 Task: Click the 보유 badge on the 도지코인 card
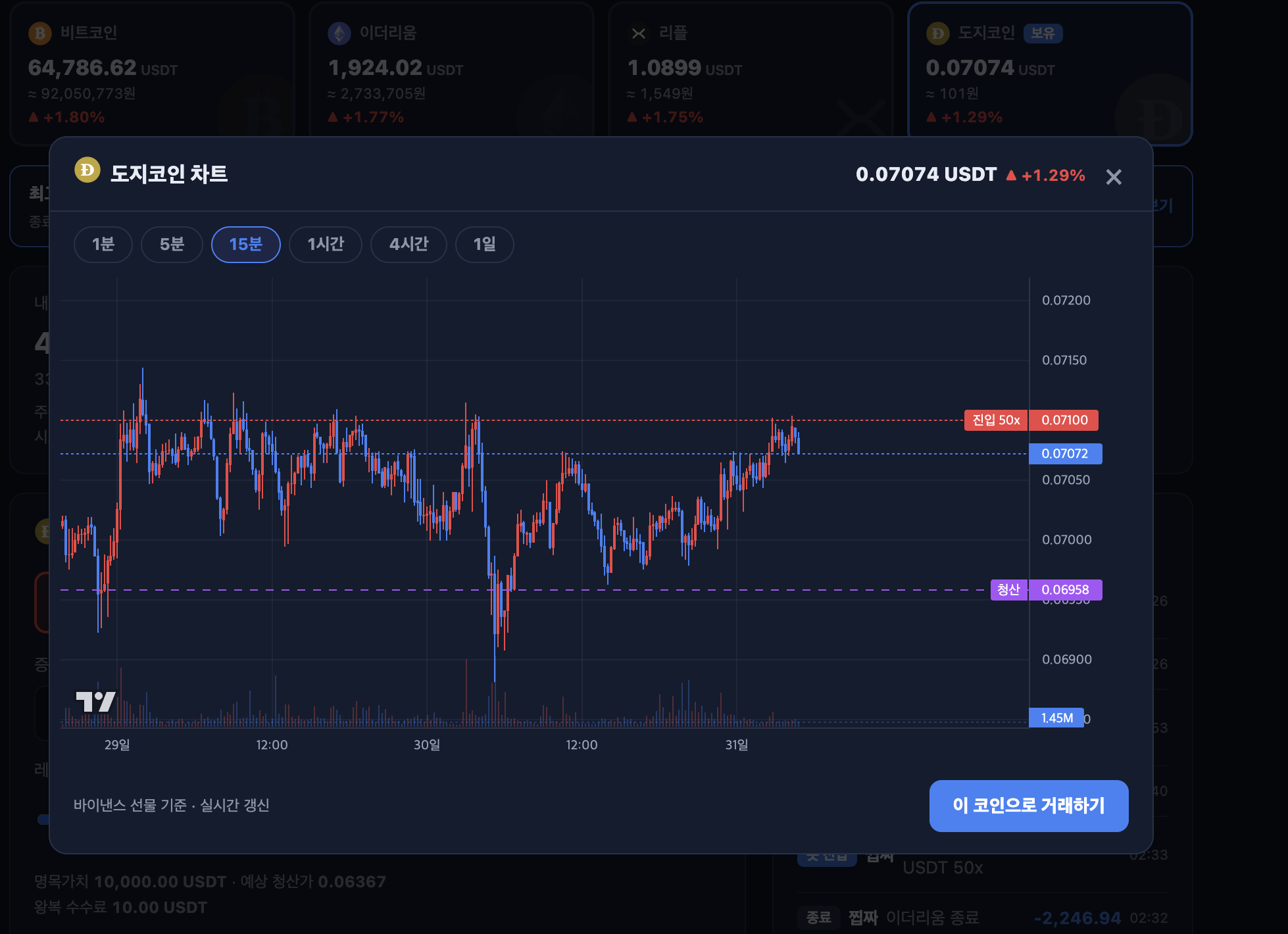1043,33
